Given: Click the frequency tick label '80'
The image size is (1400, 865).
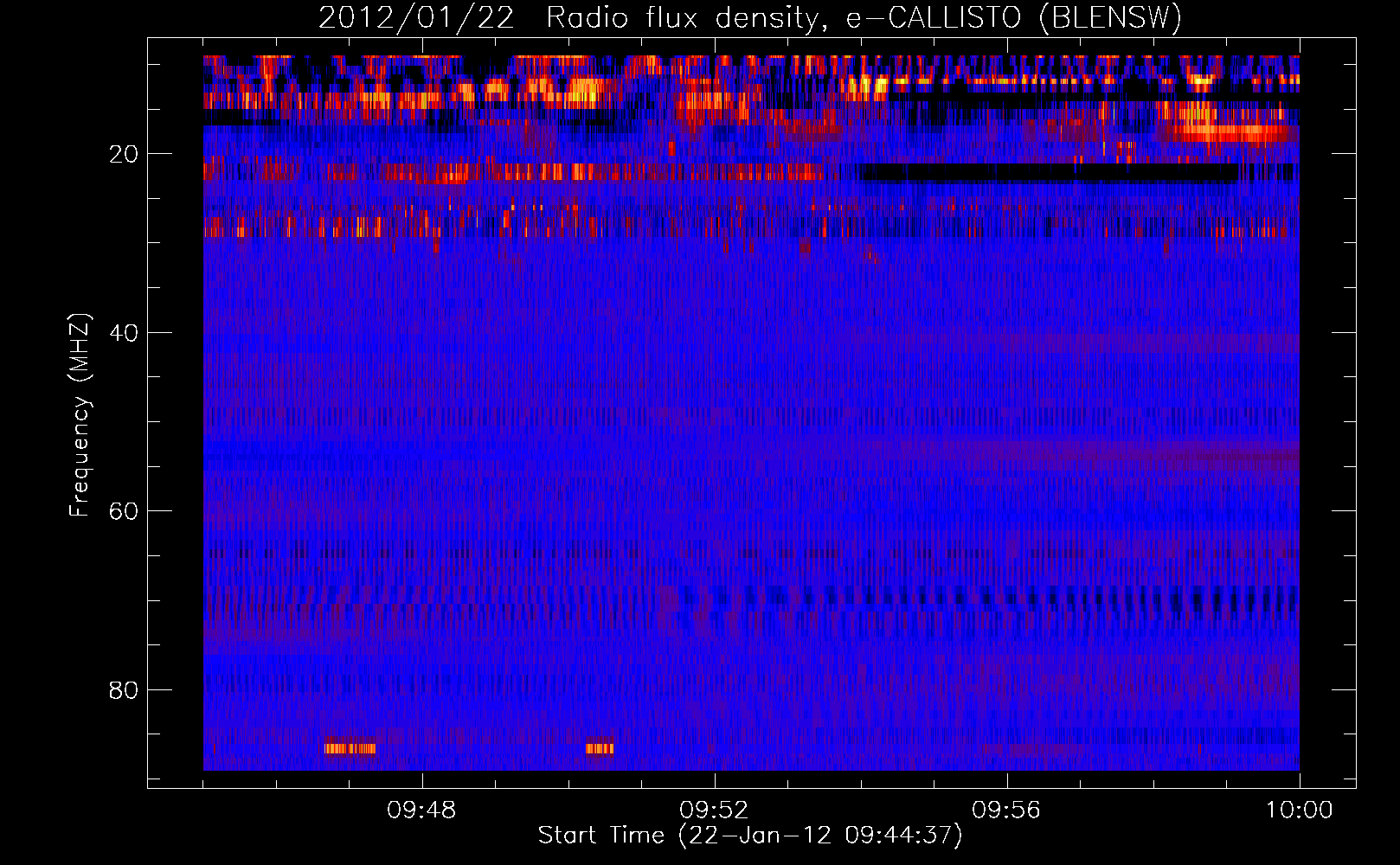Looking at the screenshot, I should [x=125, y=690].
